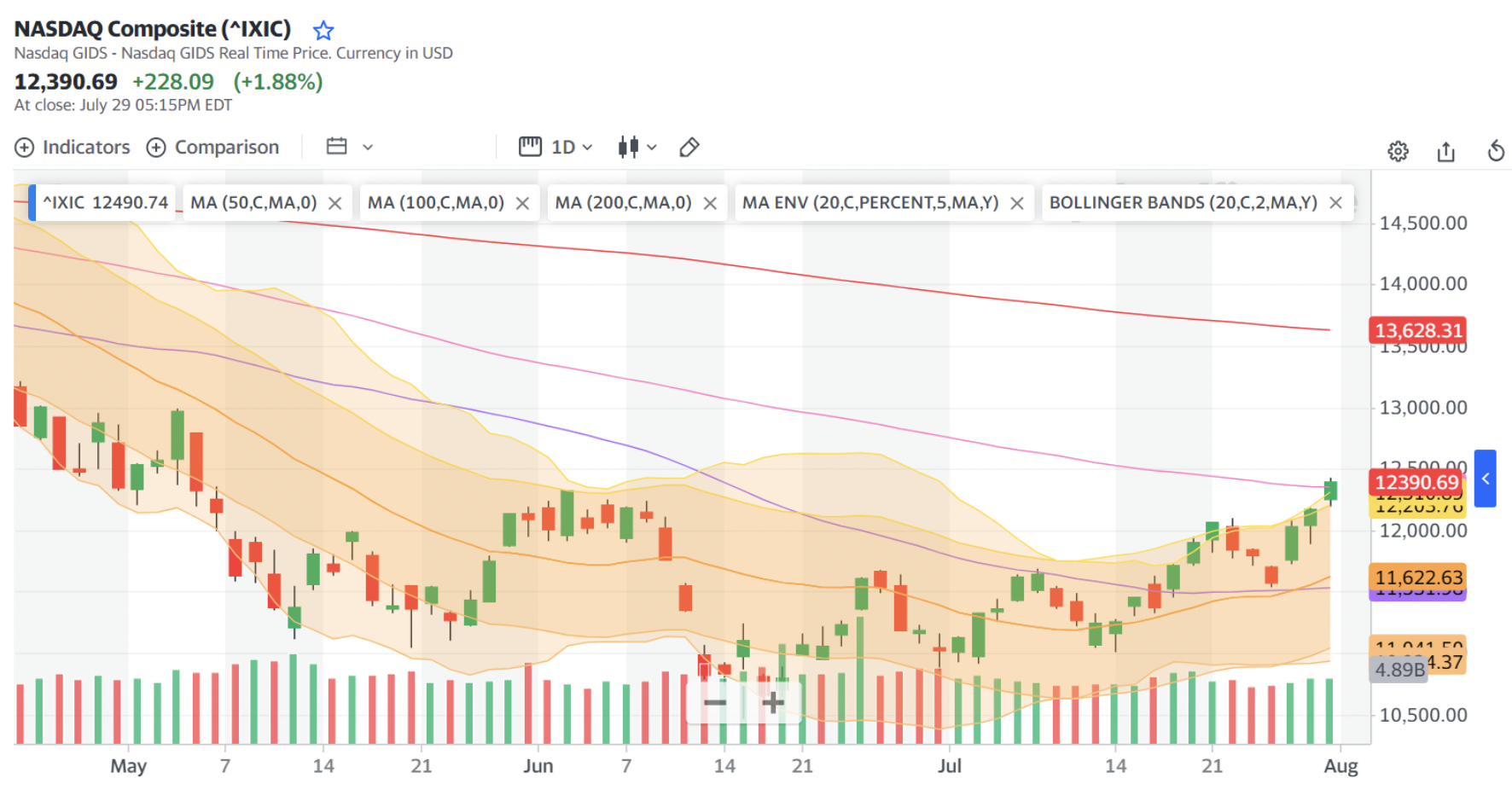Click the 11,622.63 price label
The height and width of the screenshot is (807, 1512).
tap(1418, 578)
